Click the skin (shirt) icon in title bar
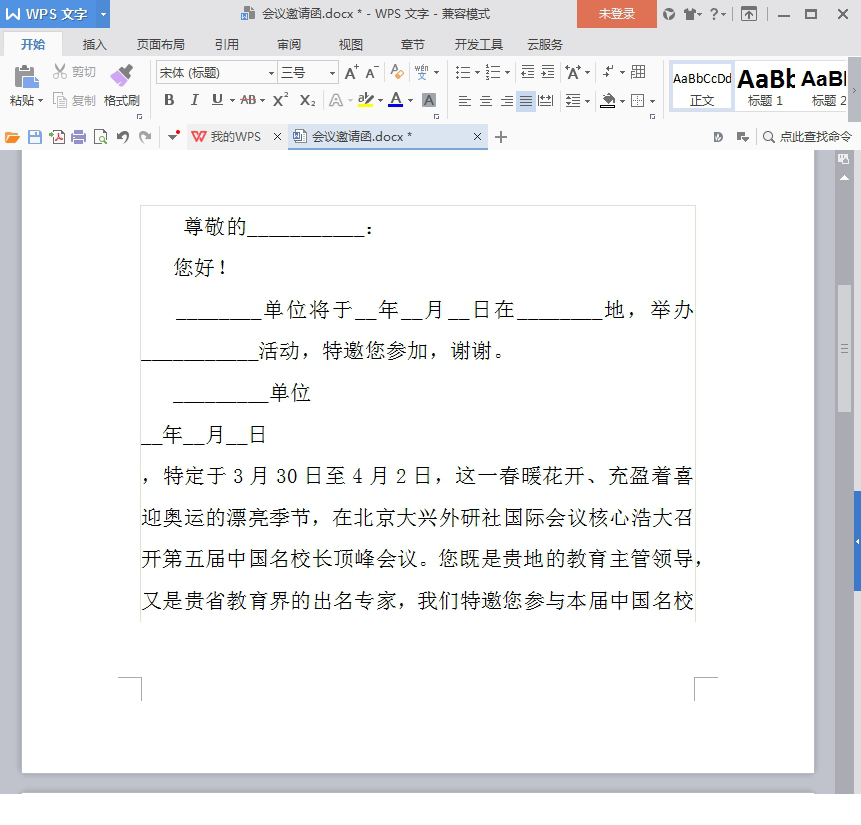Image resolution: width=861 pixels, height=825 pixels. click(x=690, y=14)
